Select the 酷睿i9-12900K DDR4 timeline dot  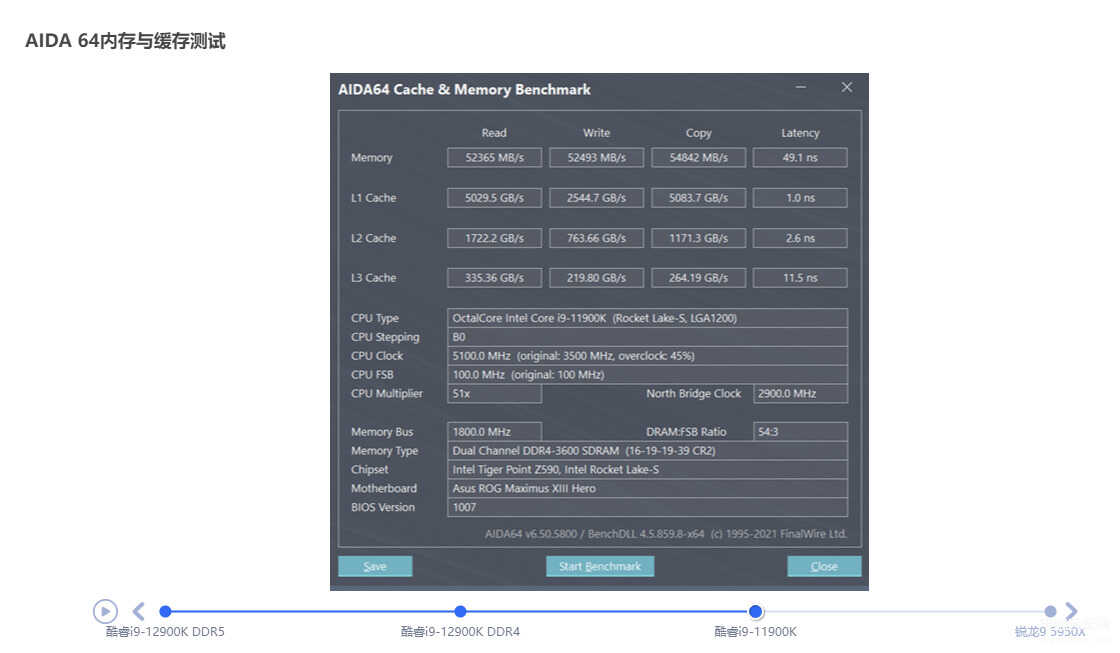tap(461, 612)
